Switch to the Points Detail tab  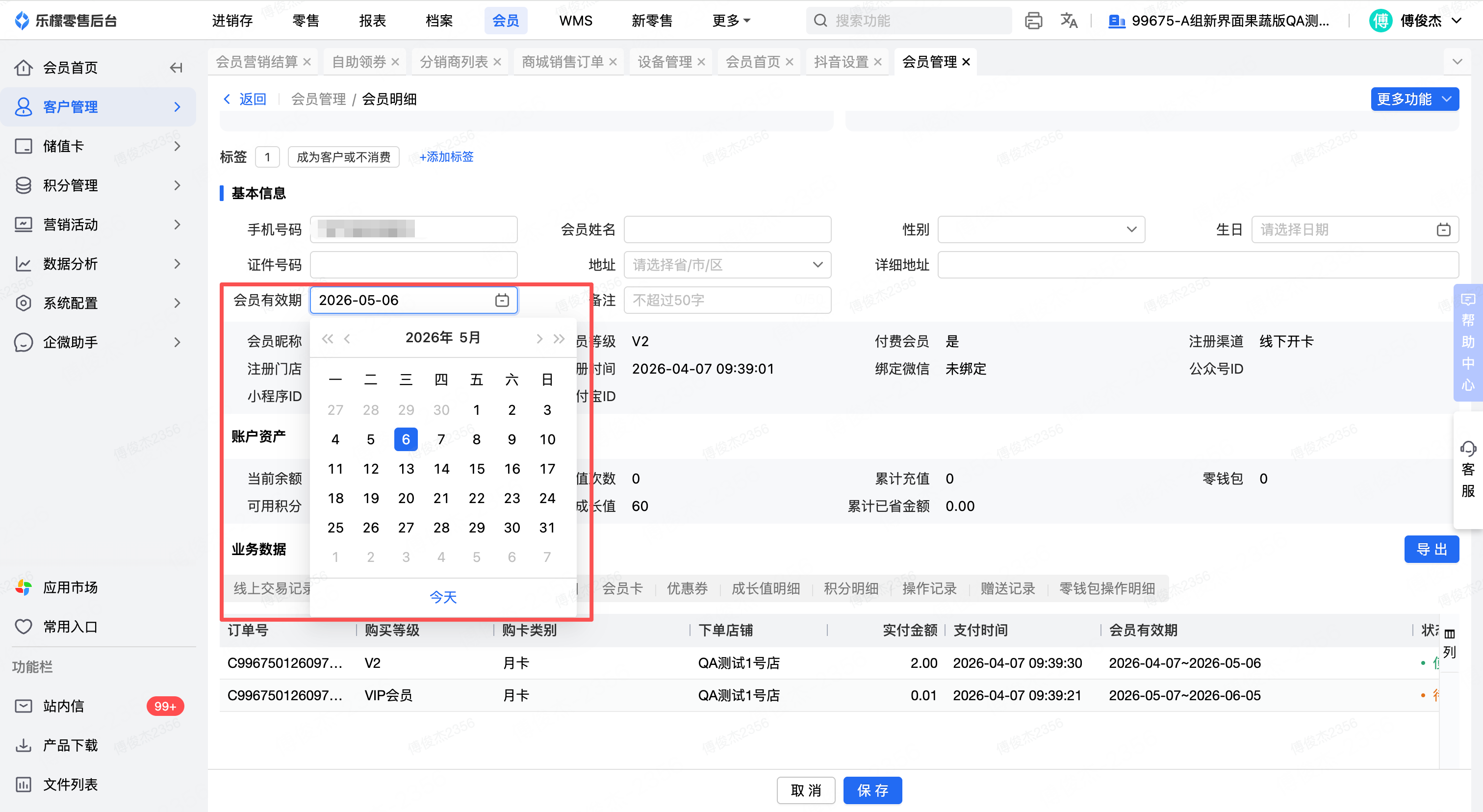click(x=850, y=588)
